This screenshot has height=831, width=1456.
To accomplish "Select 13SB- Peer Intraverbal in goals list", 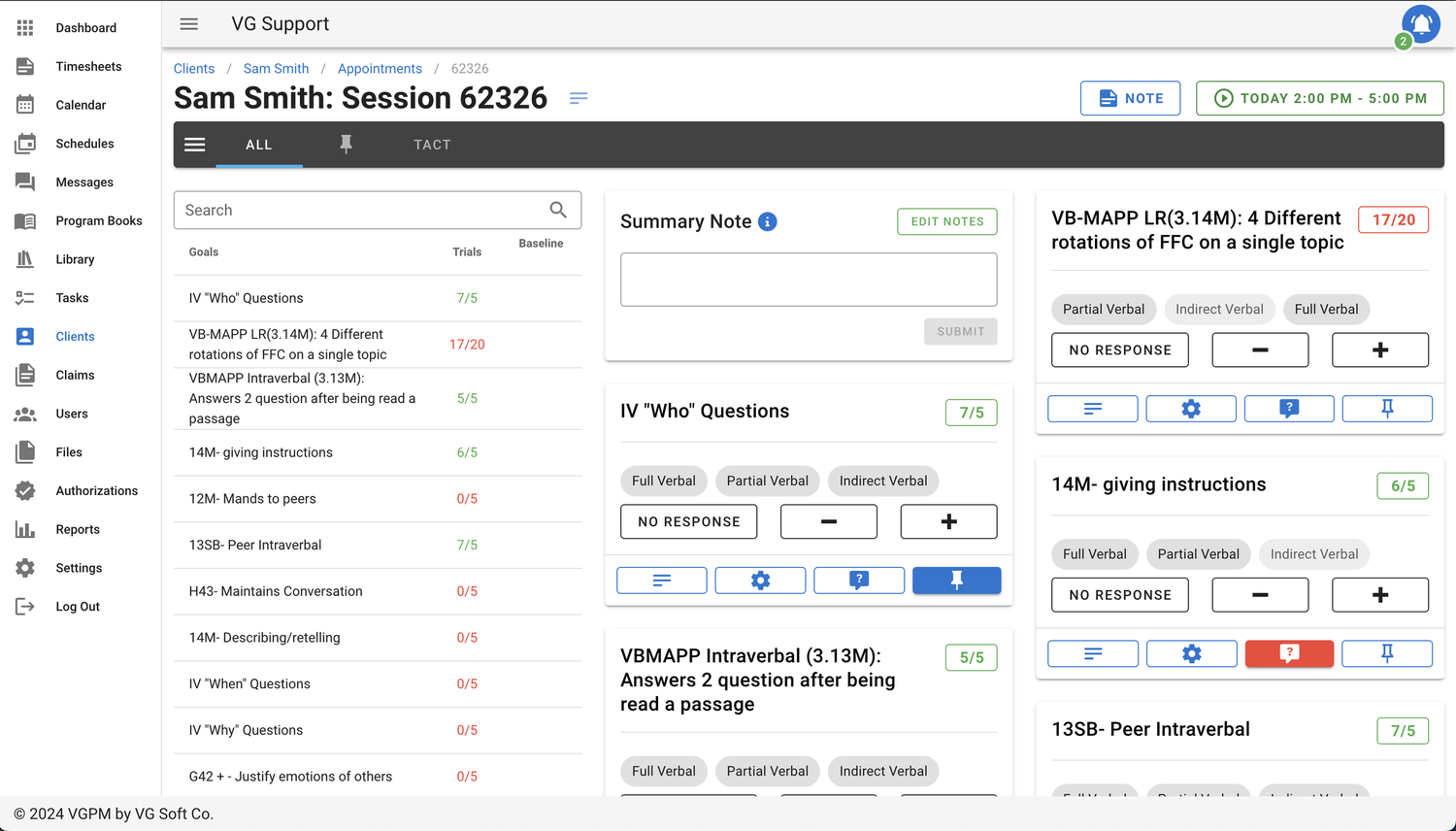I will pyautogui.click(x=255, y=545).
